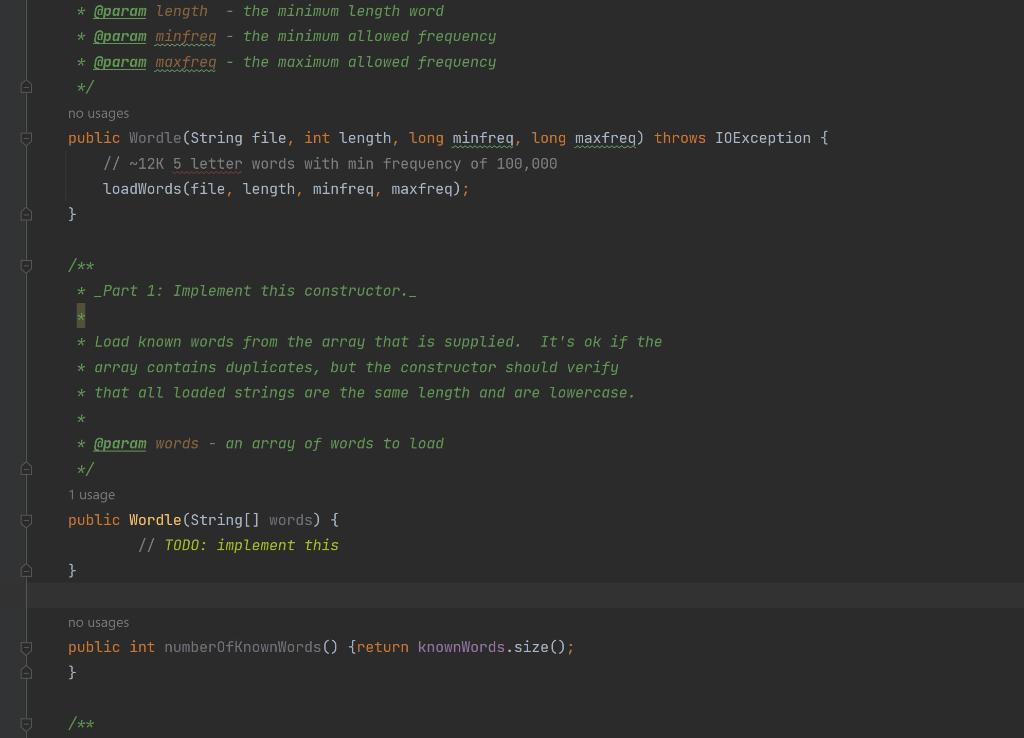The width and height of the screenshot is (1024, 738).
Task: Click 'long minfreq' parameter name in signature
Action: coord(483,138)
